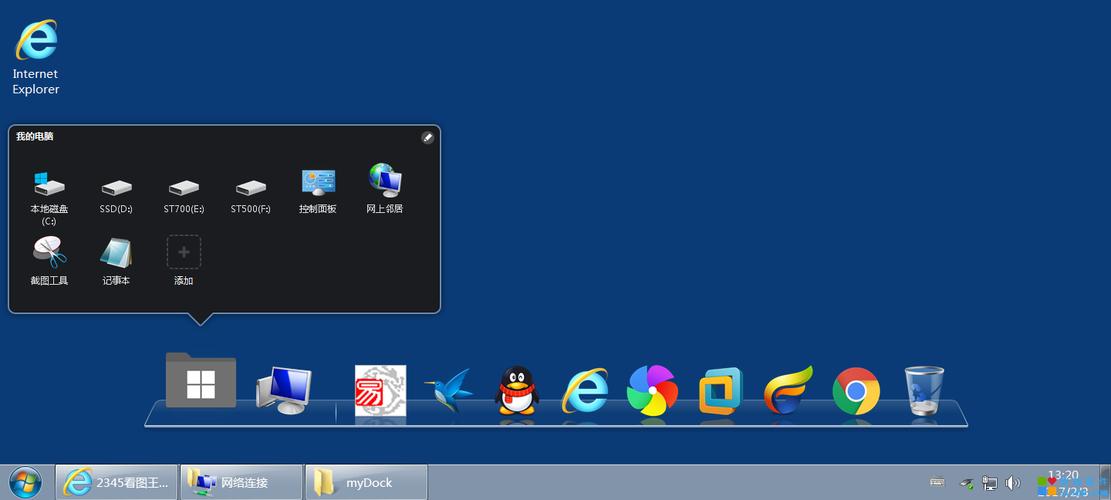
Task: Launch Internet Explorer from the dock
Action: point(585,390)
